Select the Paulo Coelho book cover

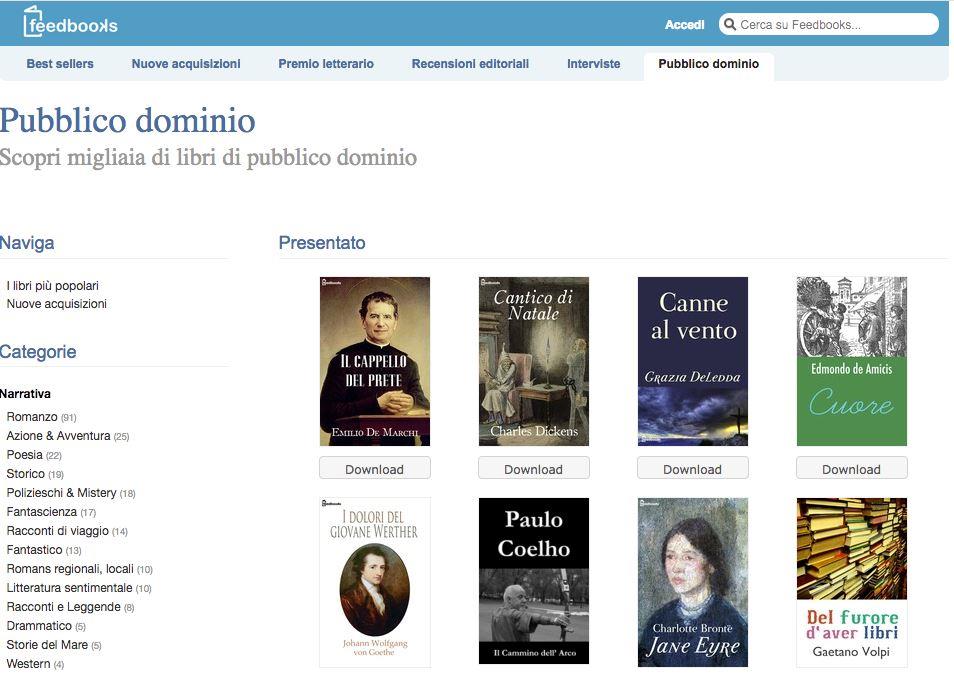[x=533, y=582]
